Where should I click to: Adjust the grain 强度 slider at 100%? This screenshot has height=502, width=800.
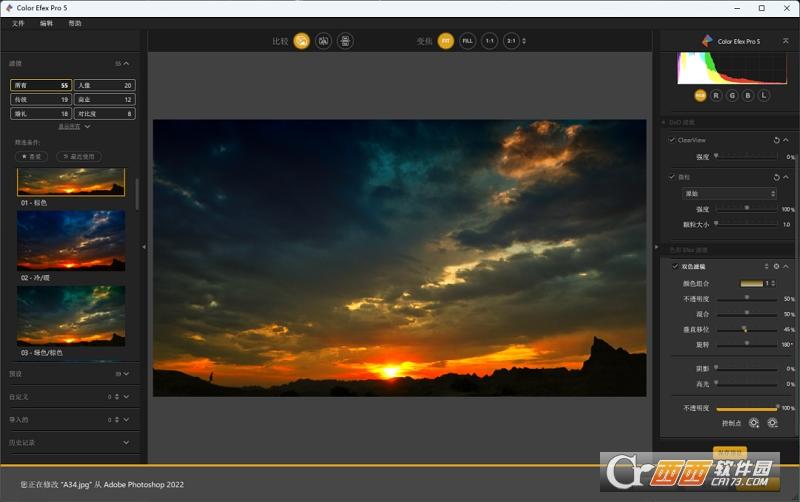coord(746,209)
